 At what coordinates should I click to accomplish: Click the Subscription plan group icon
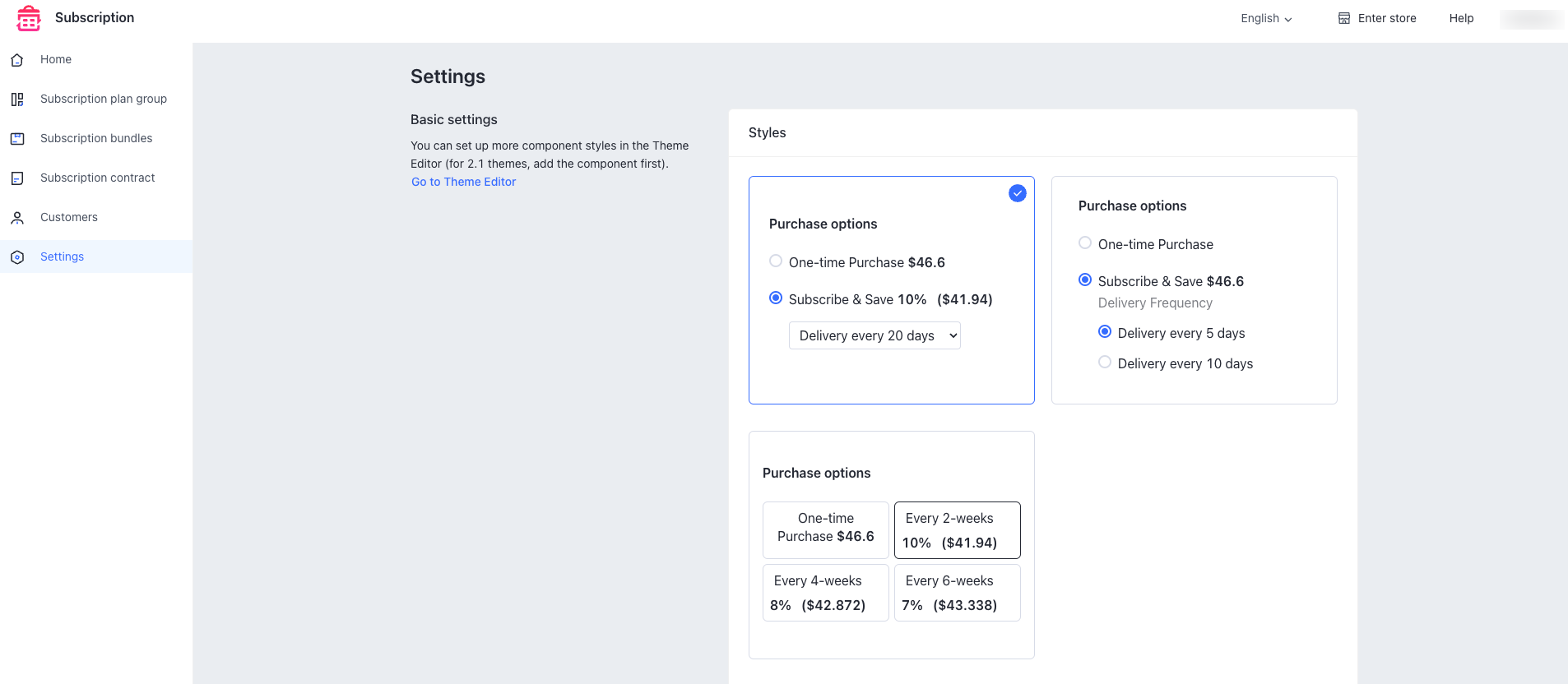17,99
